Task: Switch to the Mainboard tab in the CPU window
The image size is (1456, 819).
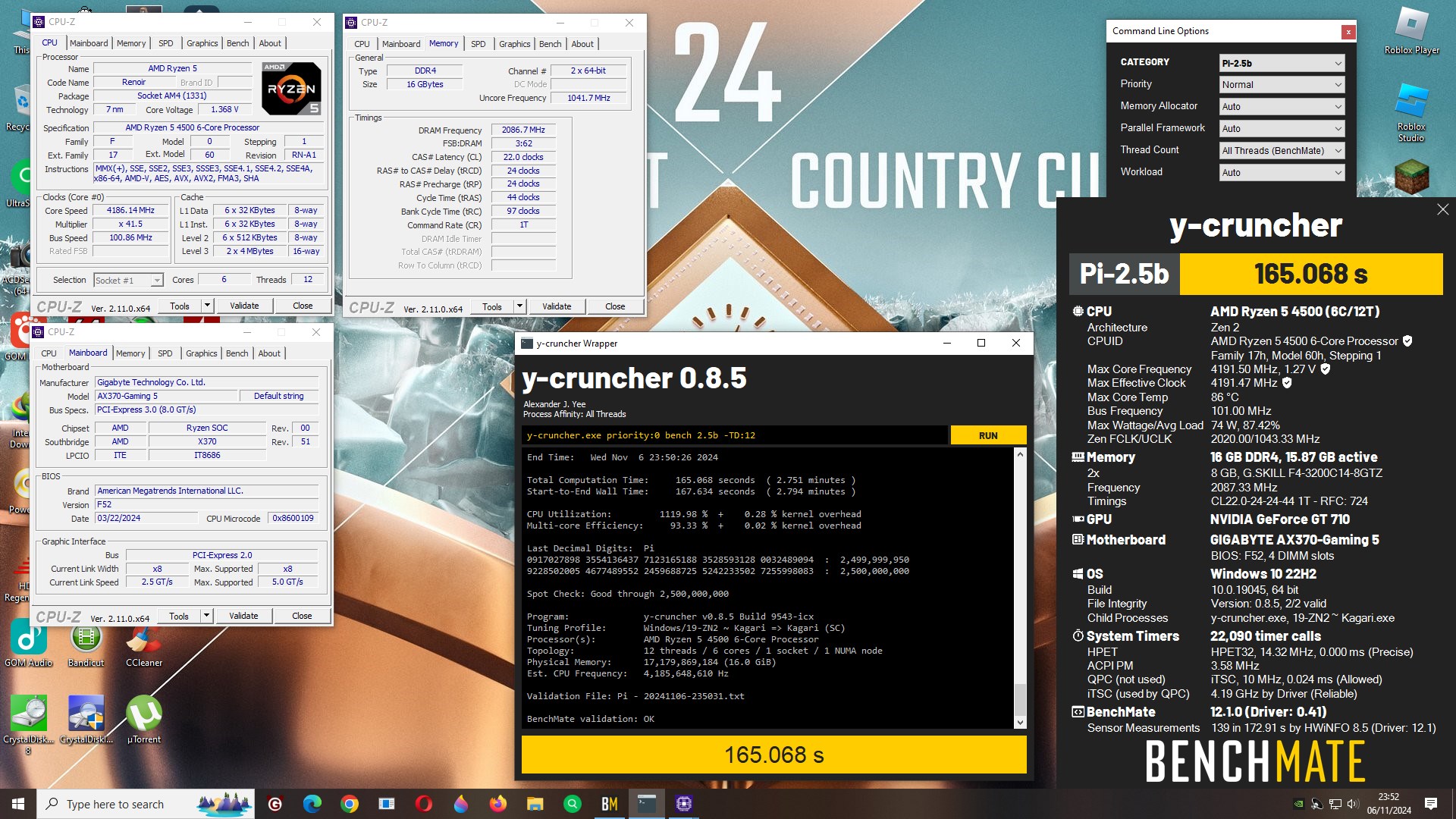Action: [89, 43]
